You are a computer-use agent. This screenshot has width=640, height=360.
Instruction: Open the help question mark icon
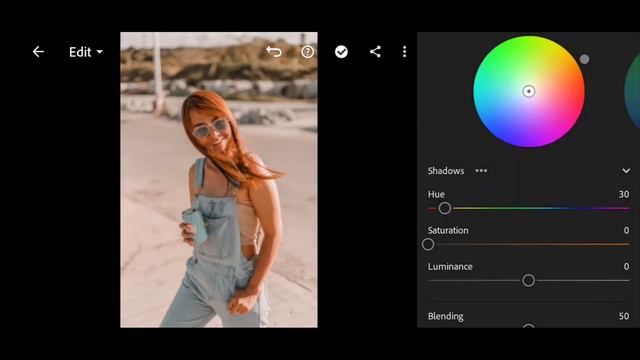tap(307, 52)
